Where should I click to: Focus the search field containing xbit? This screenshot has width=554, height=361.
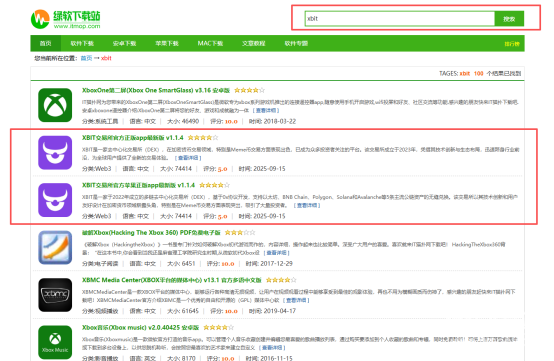click(x=400, y=19)
